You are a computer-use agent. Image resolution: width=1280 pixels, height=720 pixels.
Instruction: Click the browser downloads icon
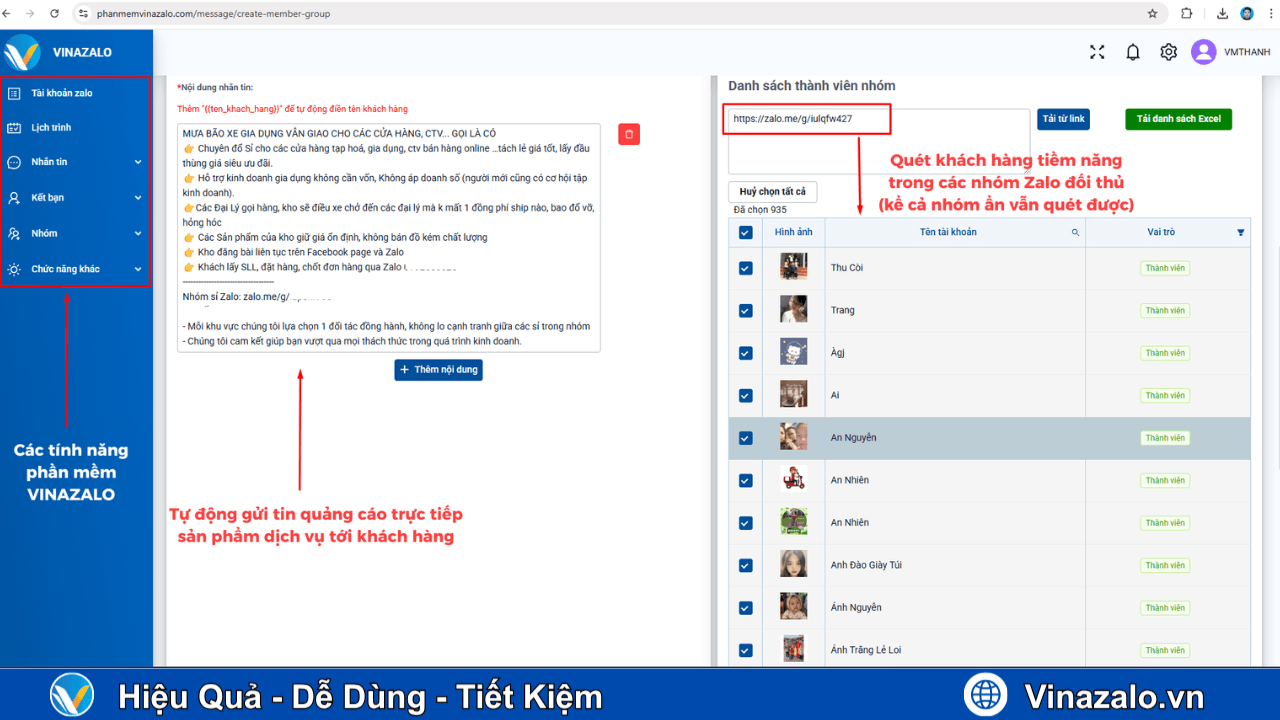pos(1223,14)
